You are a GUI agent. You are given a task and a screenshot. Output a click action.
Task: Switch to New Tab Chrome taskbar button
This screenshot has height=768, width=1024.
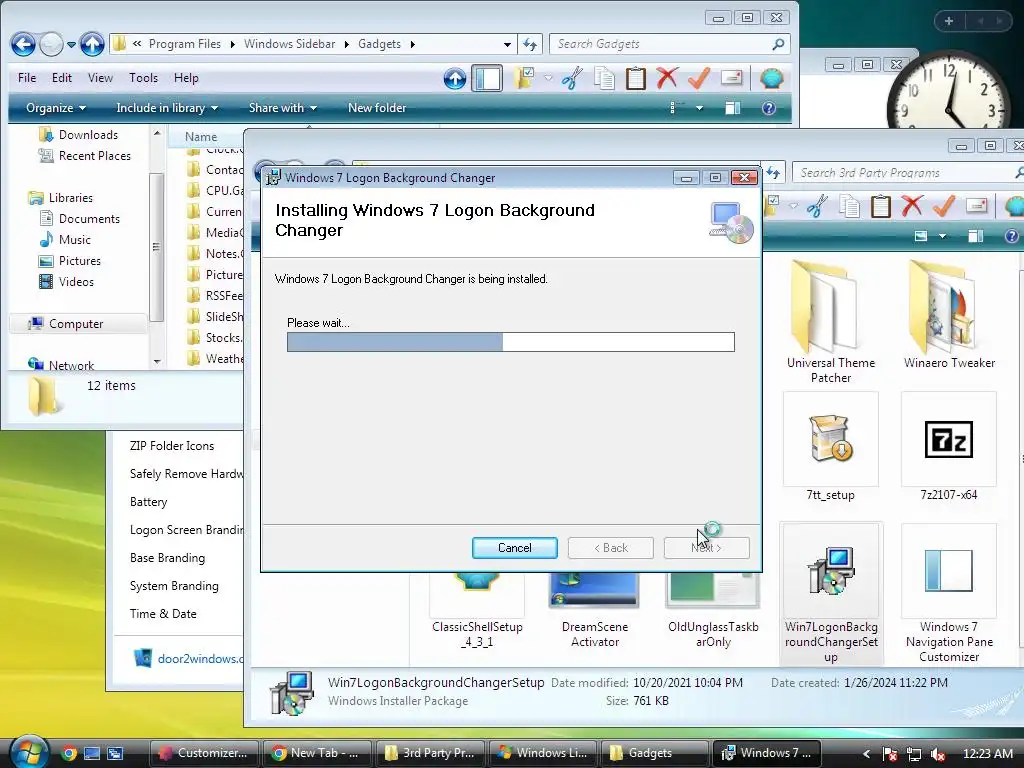point(317,753)
